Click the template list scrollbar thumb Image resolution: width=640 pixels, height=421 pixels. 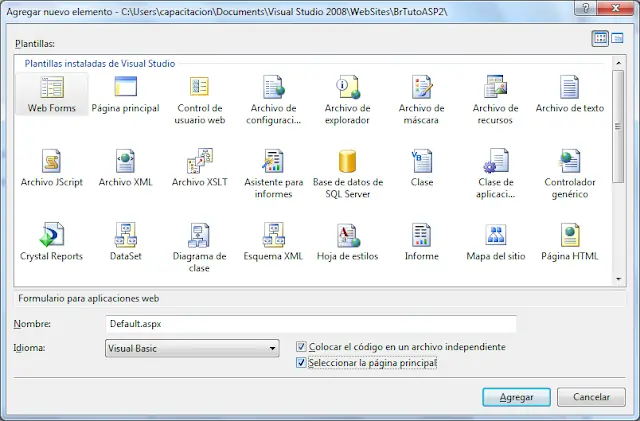tap(618, 127)
